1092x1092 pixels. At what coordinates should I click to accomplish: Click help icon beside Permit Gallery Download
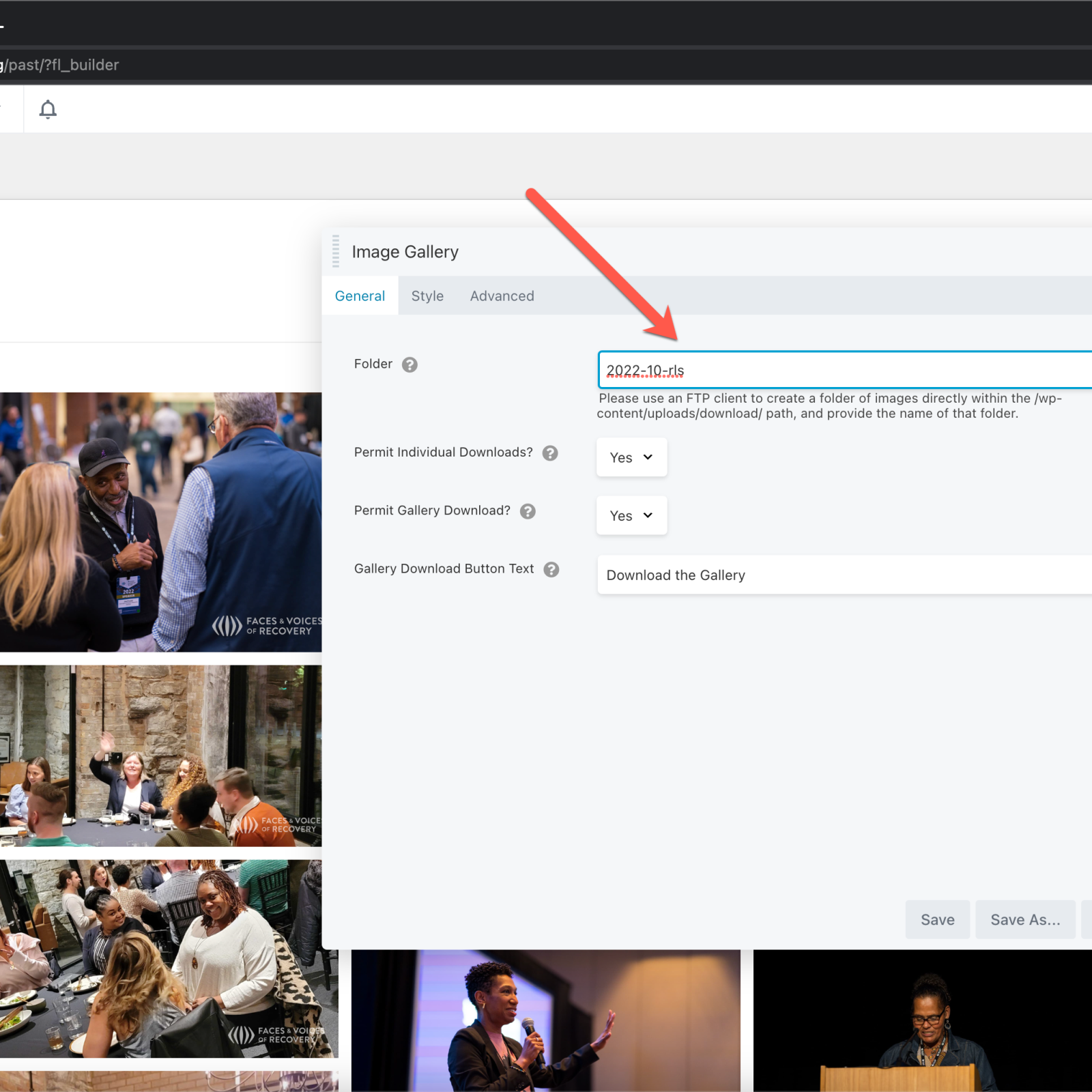tap(528, 511)
